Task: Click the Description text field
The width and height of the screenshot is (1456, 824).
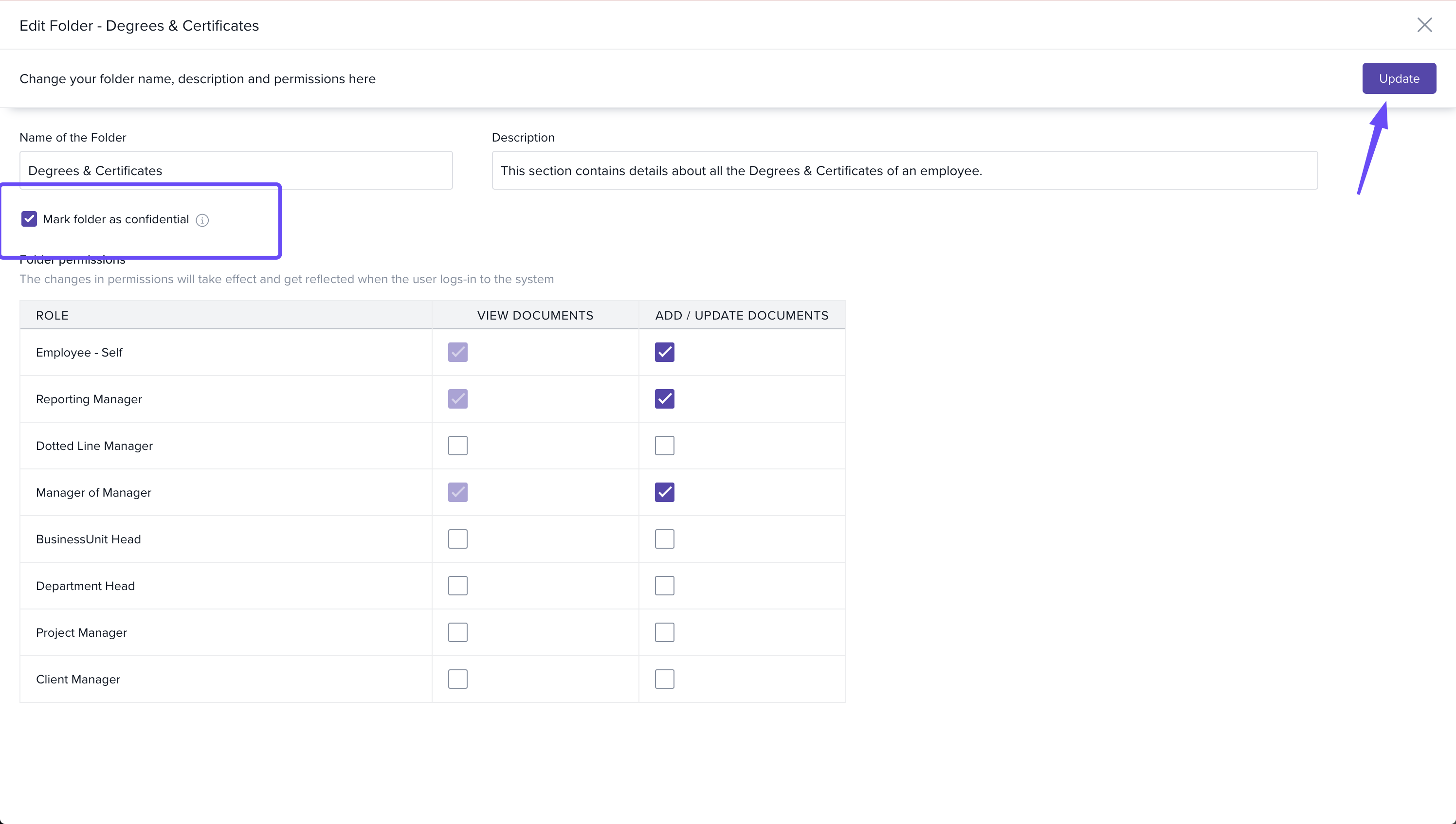Action: [904, 170]
